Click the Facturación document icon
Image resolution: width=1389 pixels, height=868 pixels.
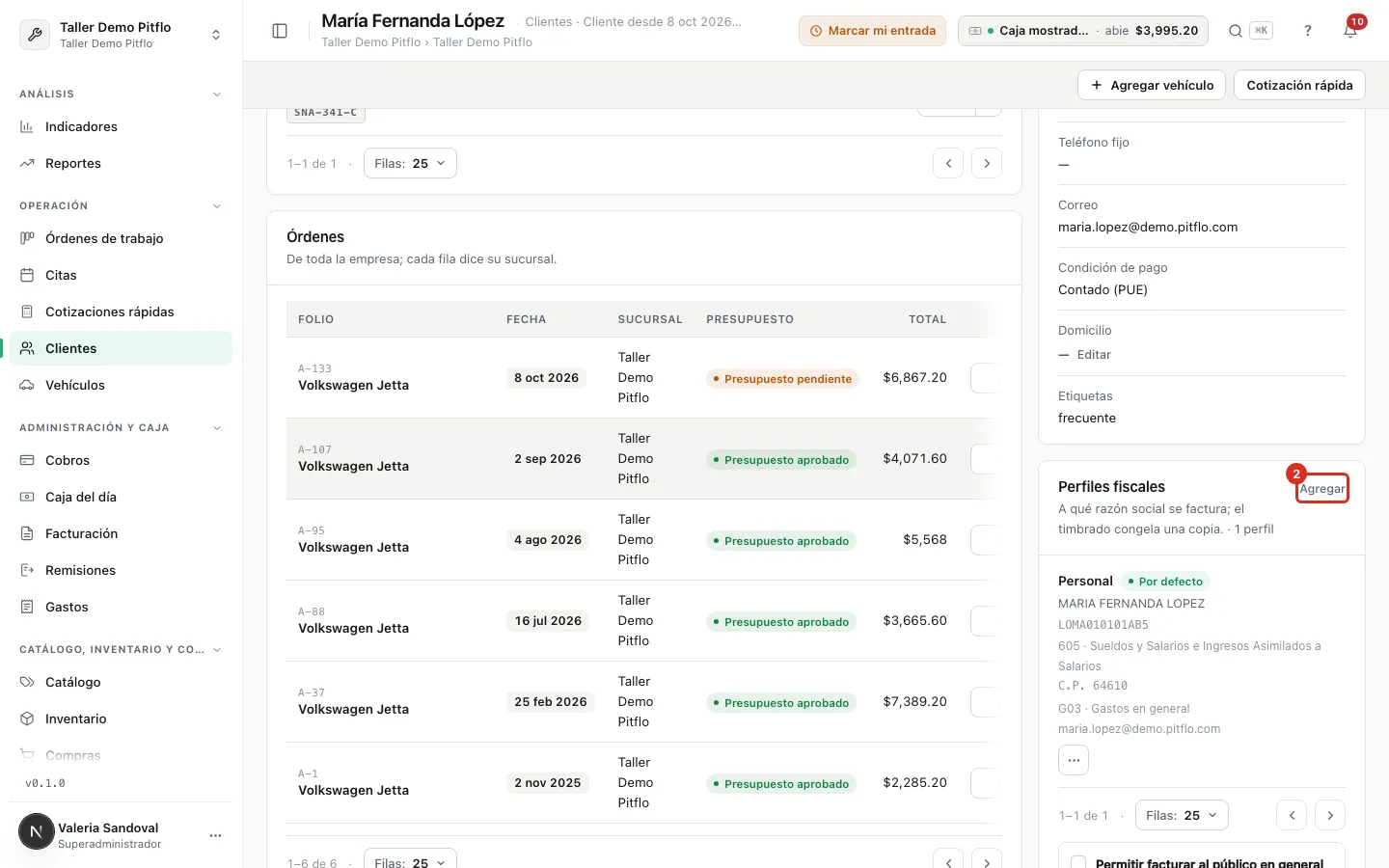click(x=27, y=533)
